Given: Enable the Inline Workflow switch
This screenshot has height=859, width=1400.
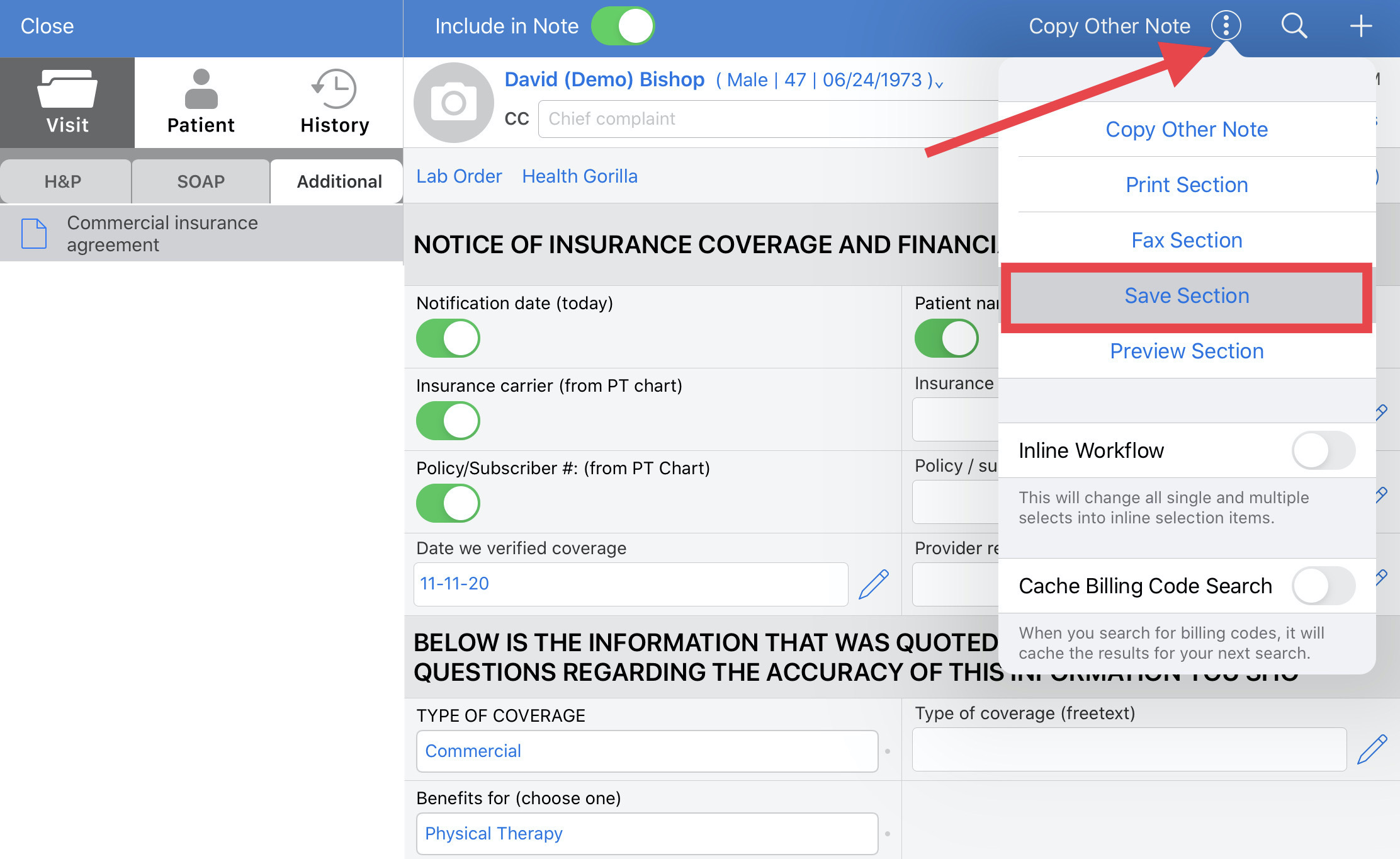Looking at the screenshot, I should (1323, 450).
